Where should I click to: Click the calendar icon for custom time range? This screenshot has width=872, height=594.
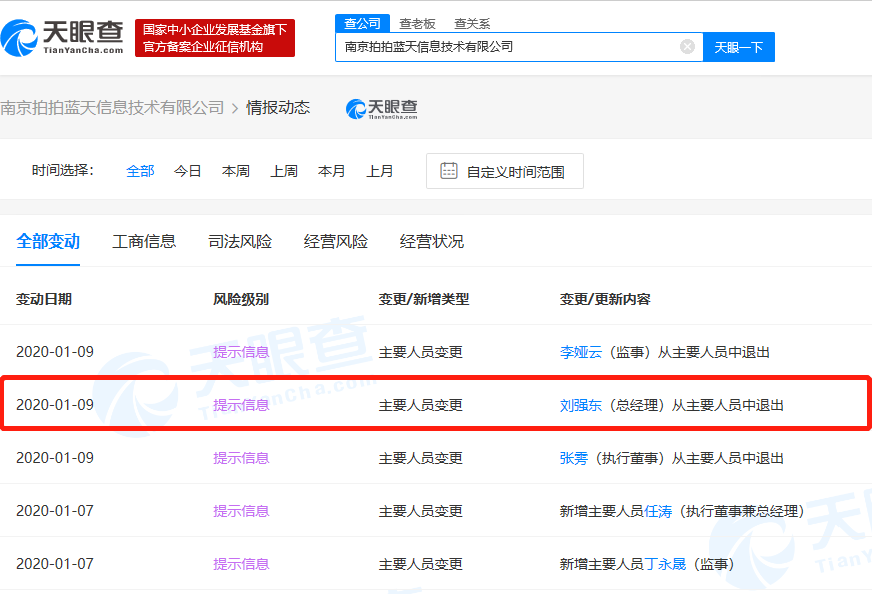point(449,171)
